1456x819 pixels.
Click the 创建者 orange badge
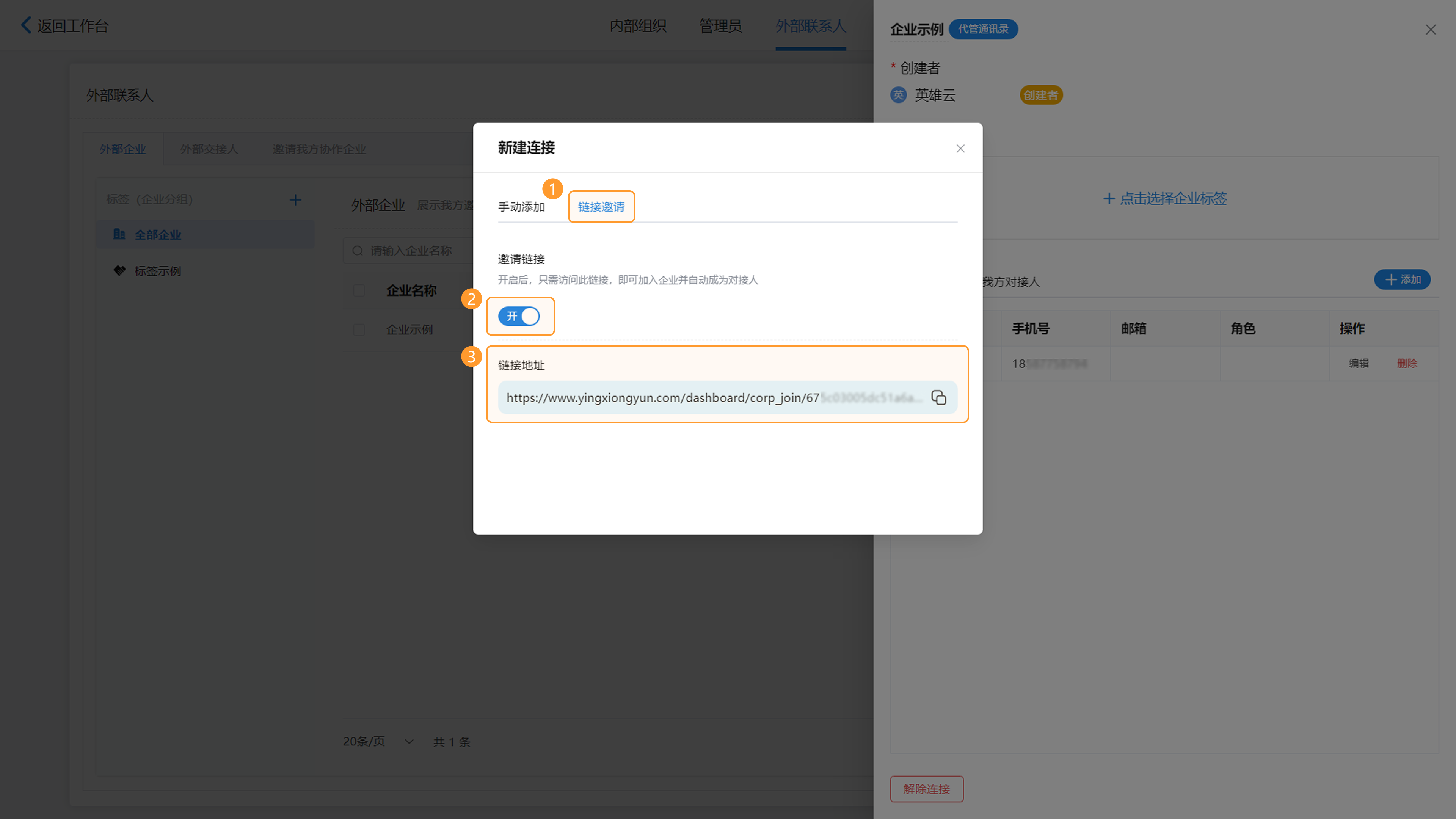tap(1041, 95)
